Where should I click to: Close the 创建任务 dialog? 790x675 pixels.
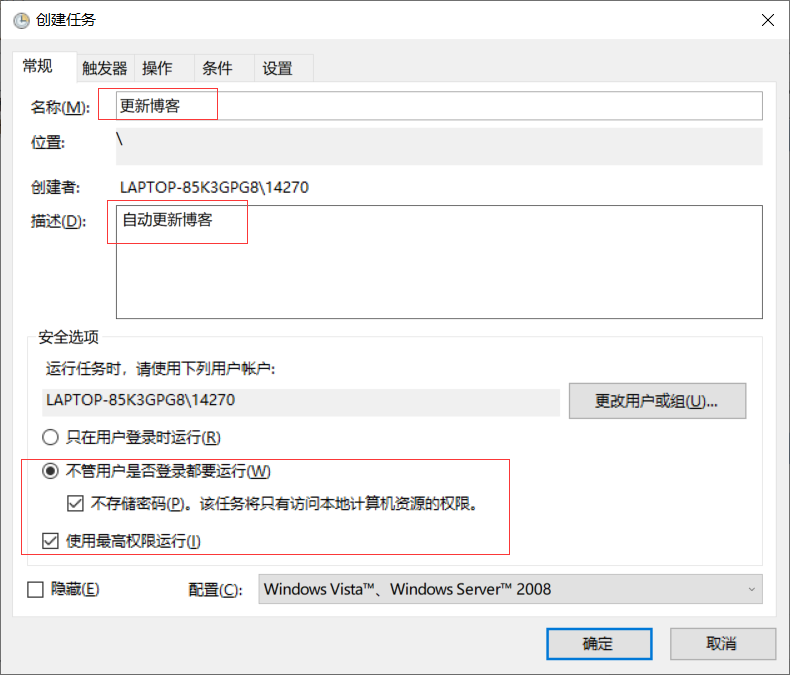(768, 20)
